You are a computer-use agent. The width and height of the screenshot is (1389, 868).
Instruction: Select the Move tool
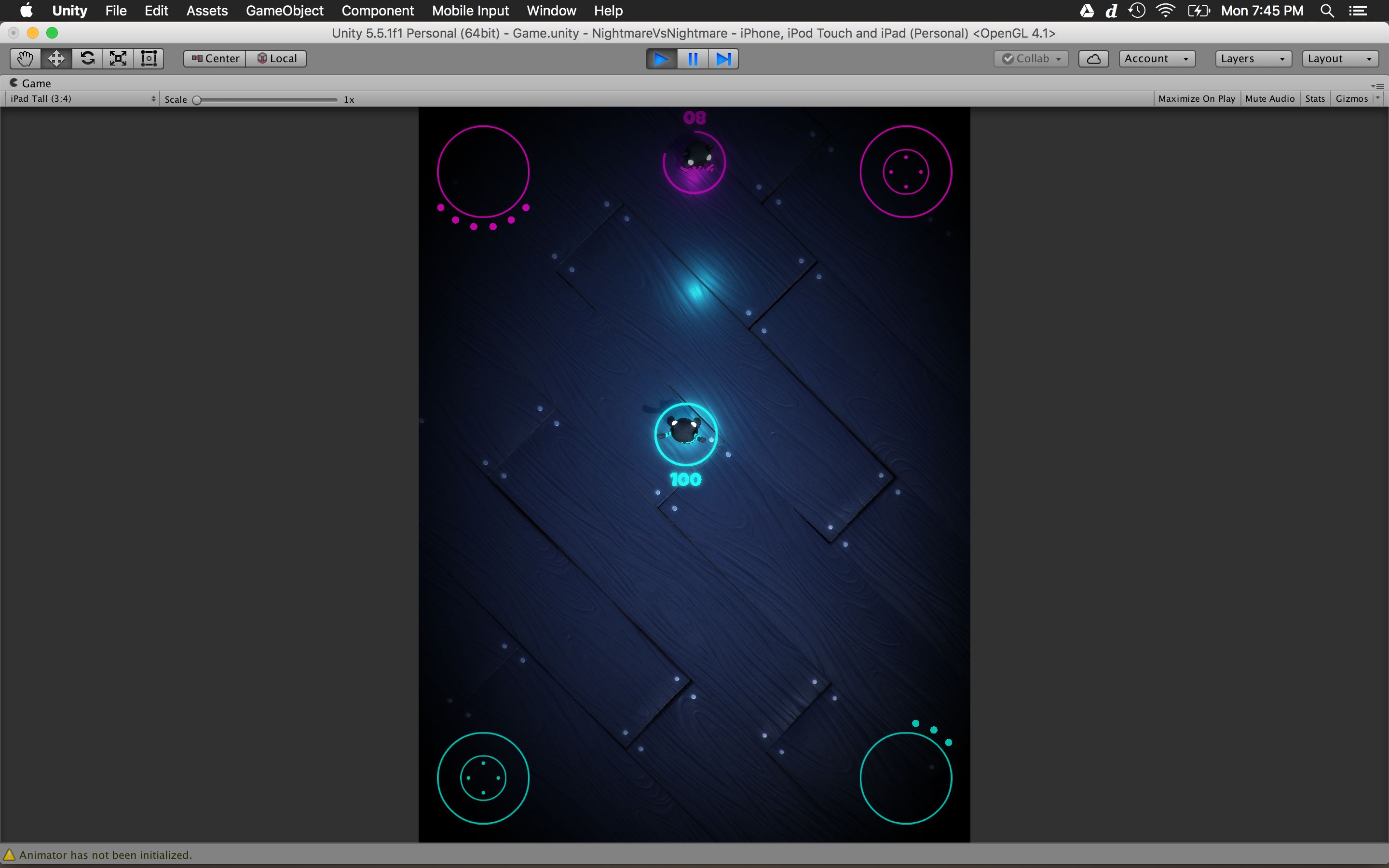56,58
